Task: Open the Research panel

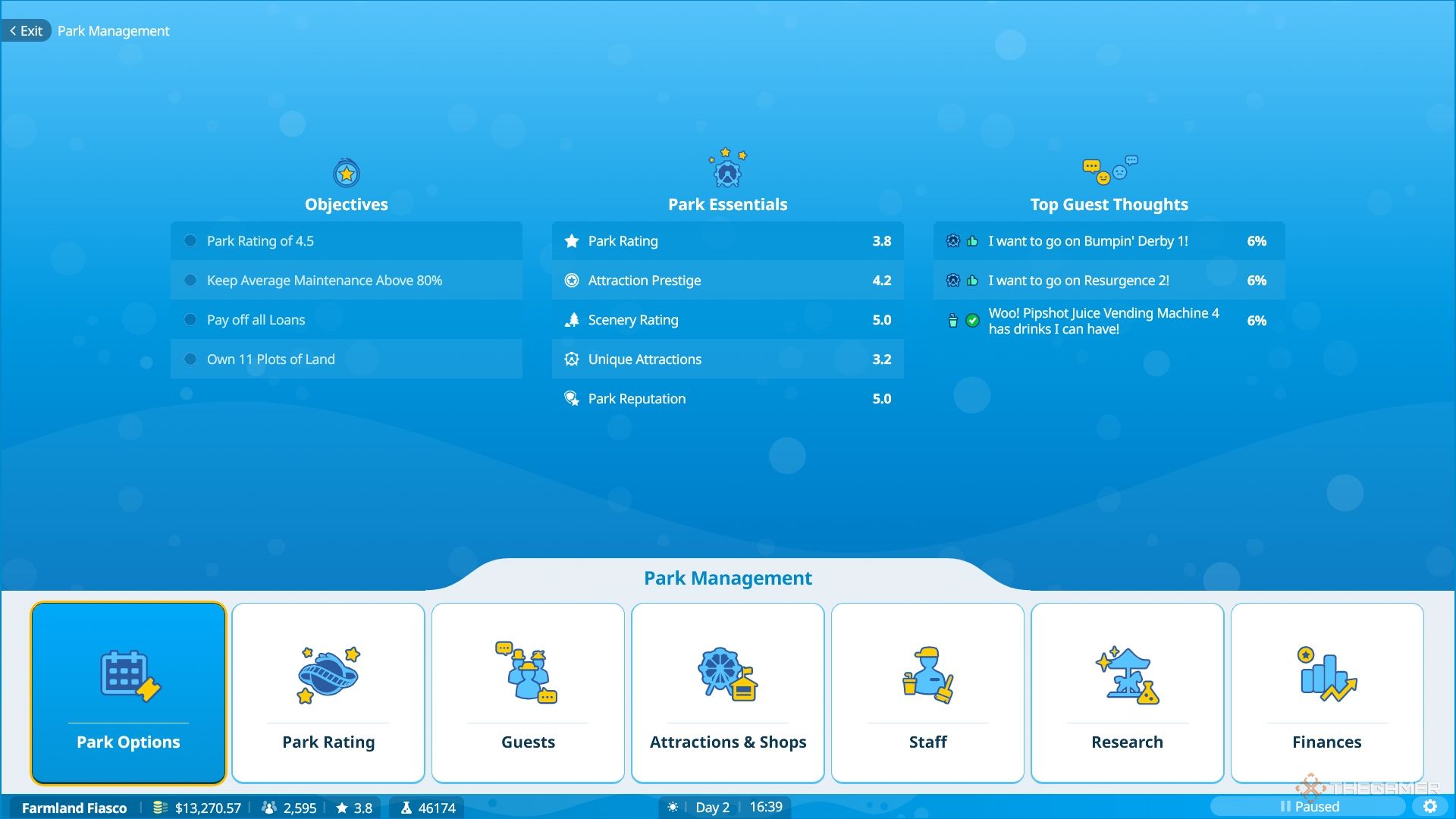Action: coord(1127,692)
